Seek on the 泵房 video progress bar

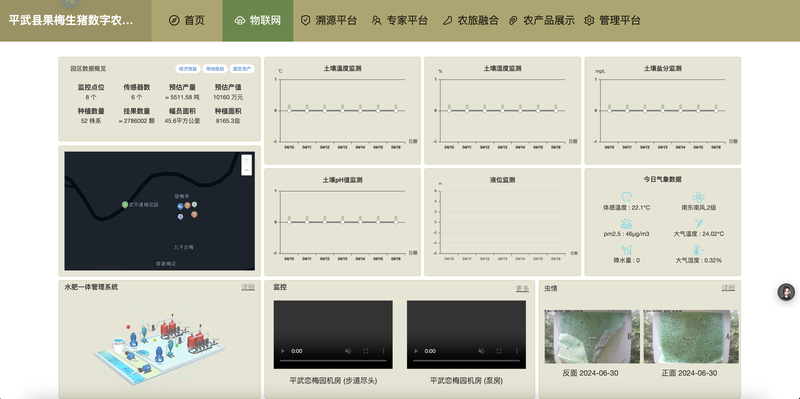click(x=466, y=361)
